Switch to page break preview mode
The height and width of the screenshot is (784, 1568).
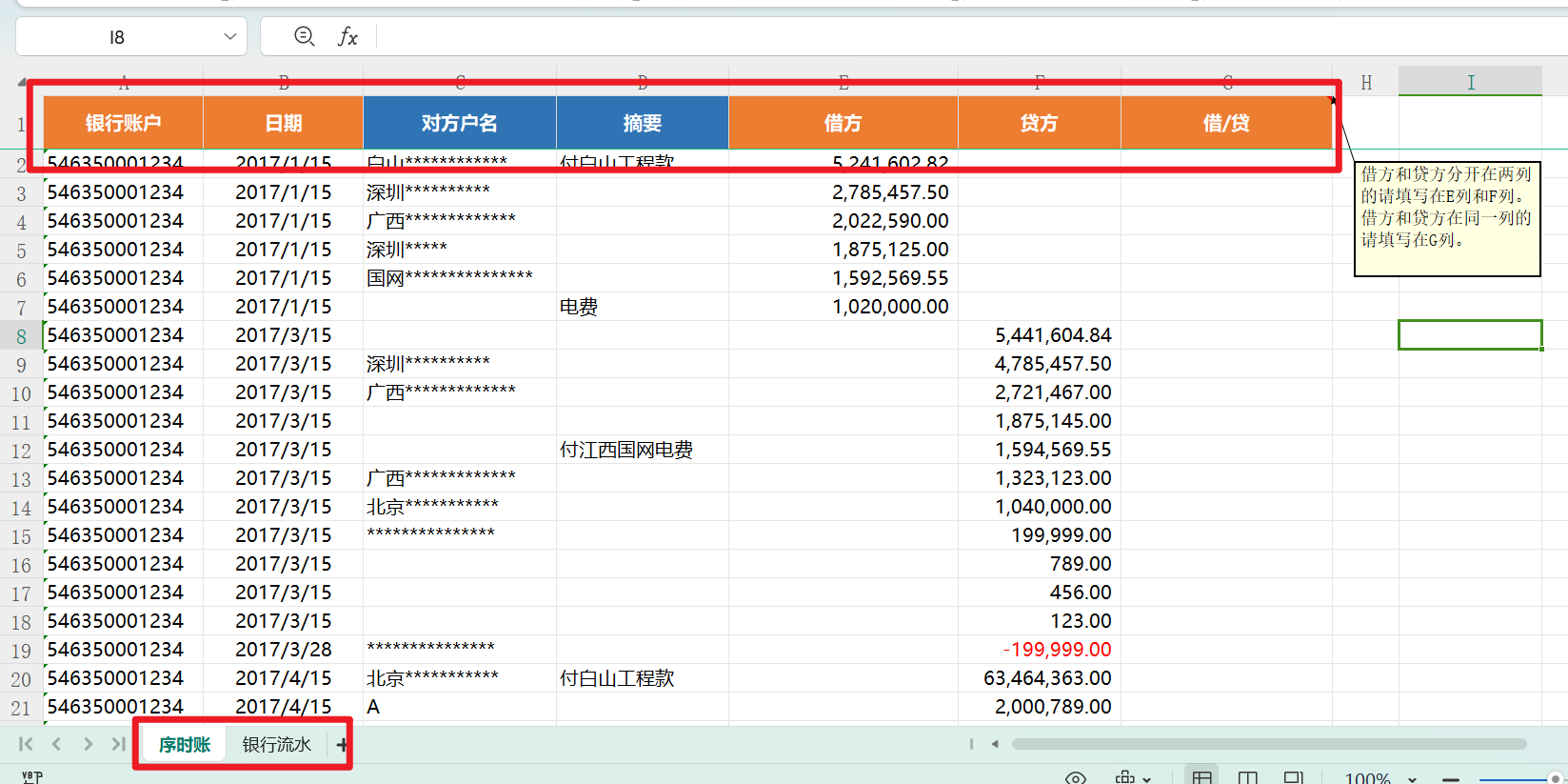tap(1247, 778)
